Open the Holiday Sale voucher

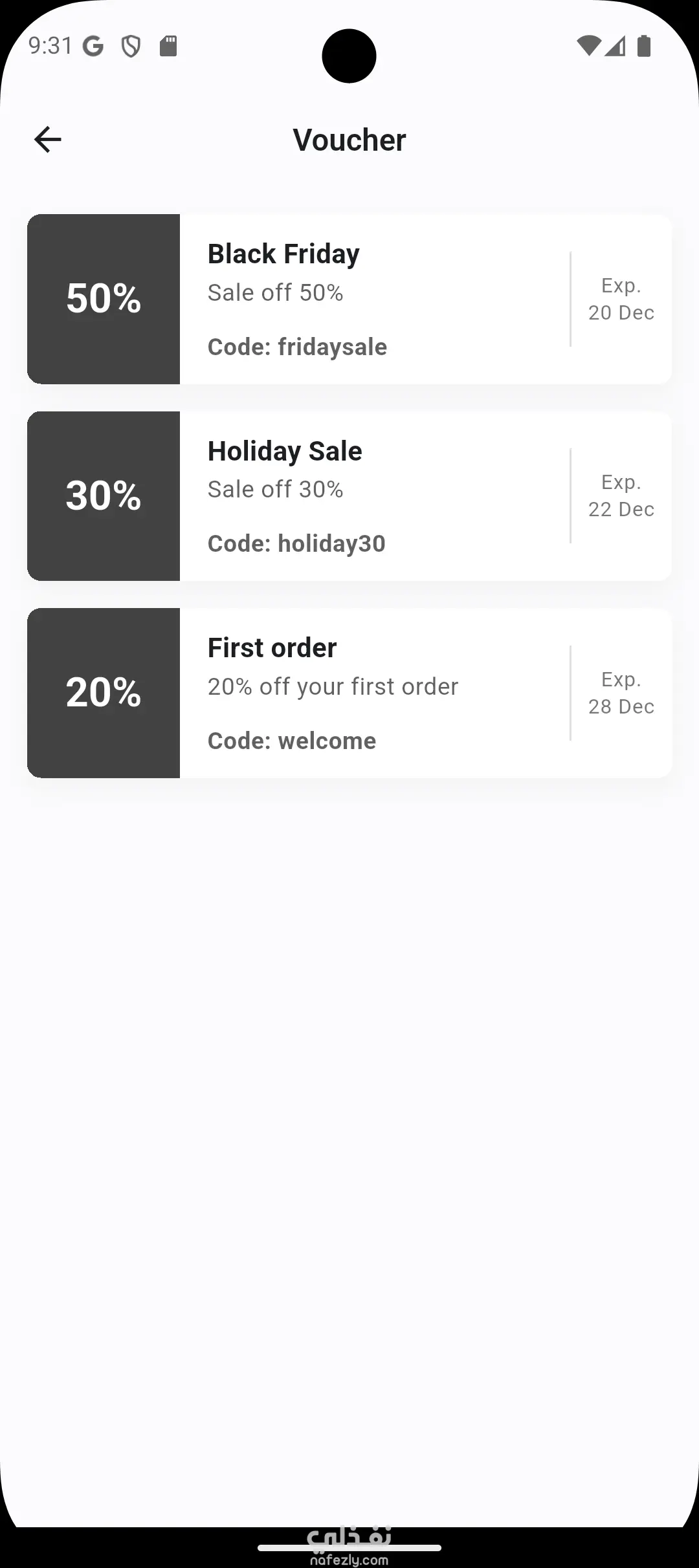tap(285, 452)
